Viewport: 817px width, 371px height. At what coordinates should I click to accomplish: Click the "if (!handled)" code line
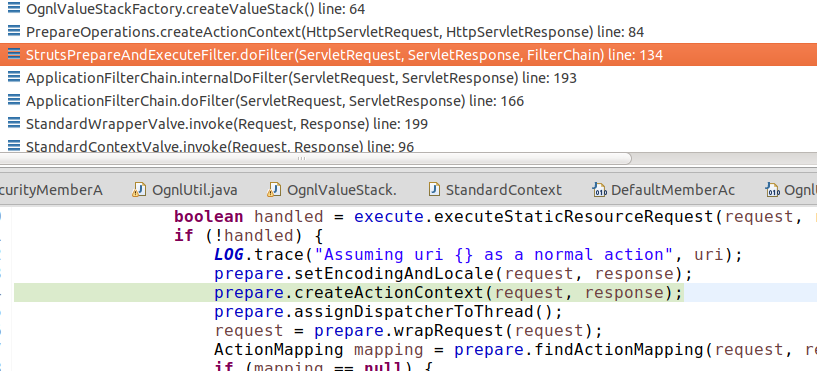249,236
